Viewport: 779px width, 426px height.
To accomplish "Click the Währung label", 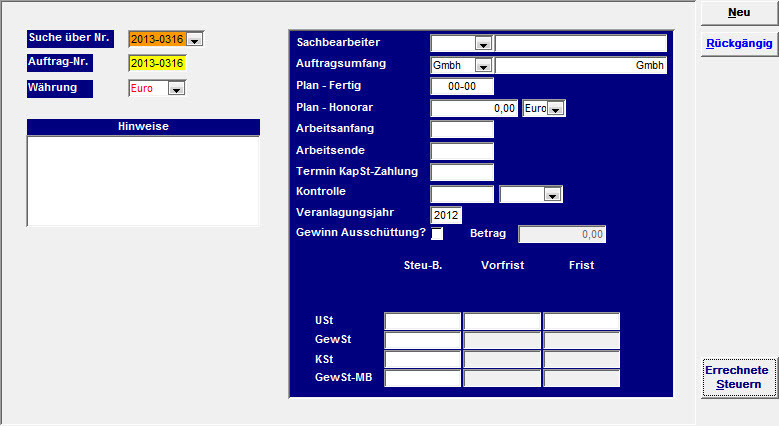I will (60, 88).
